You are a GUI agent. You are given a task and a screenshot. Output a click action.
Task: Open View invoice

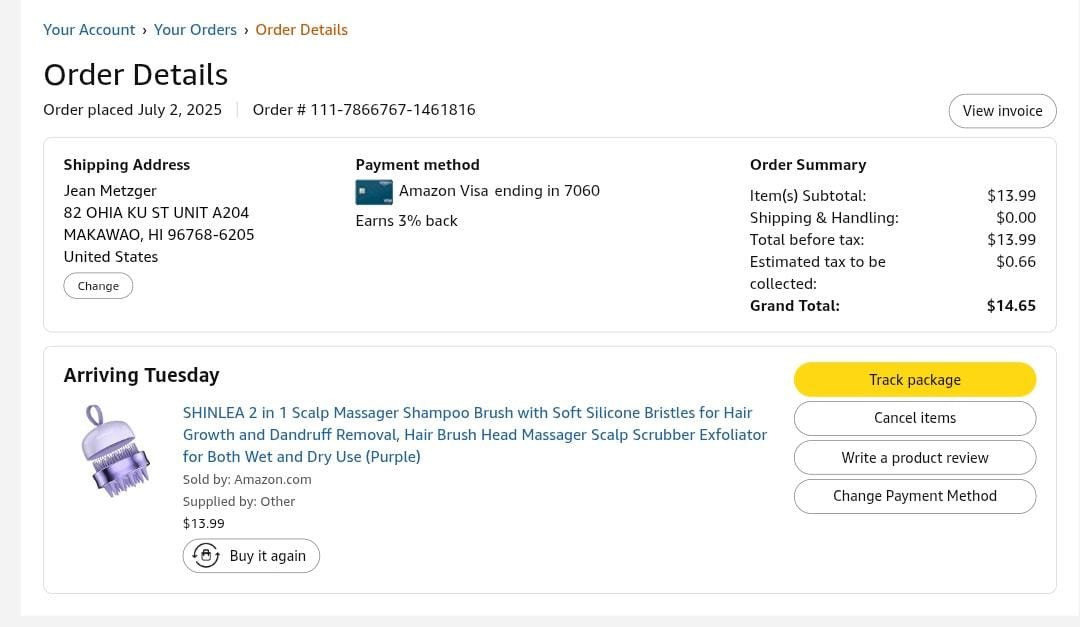tap(1002, 111)
